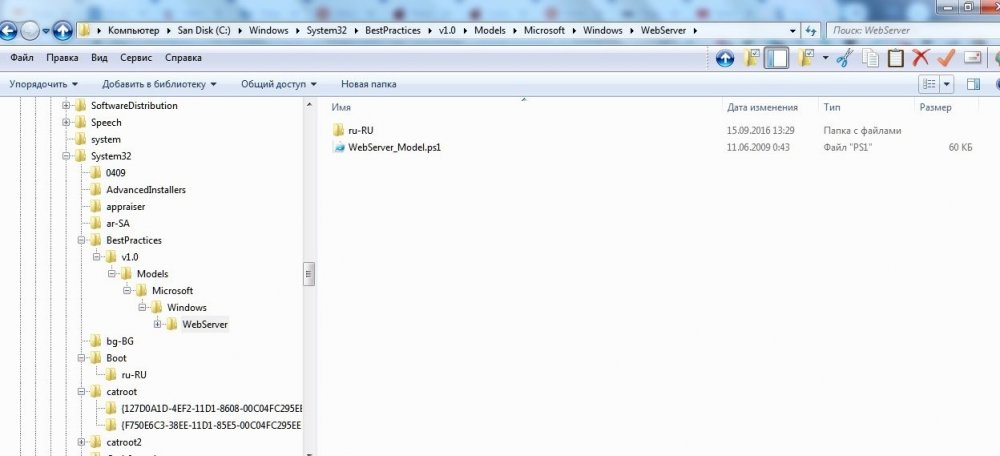Select ru-RU folder in the file list

coord(360,131)
